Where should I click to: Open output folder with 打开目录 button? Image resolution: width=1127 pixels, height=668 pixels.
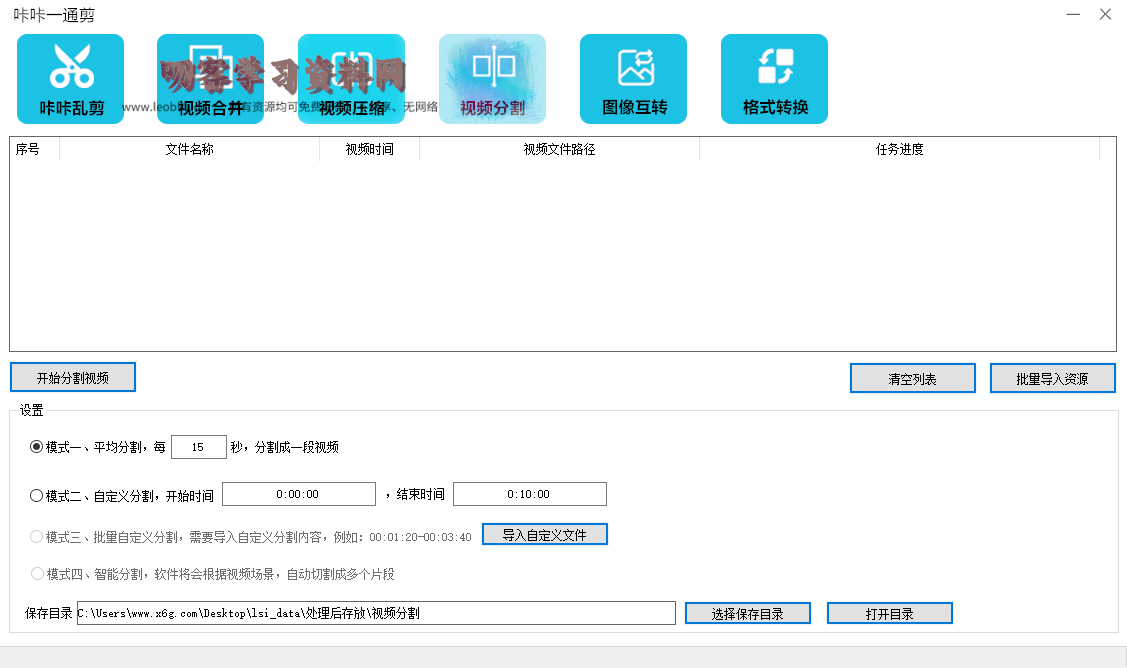coord(889,613)
